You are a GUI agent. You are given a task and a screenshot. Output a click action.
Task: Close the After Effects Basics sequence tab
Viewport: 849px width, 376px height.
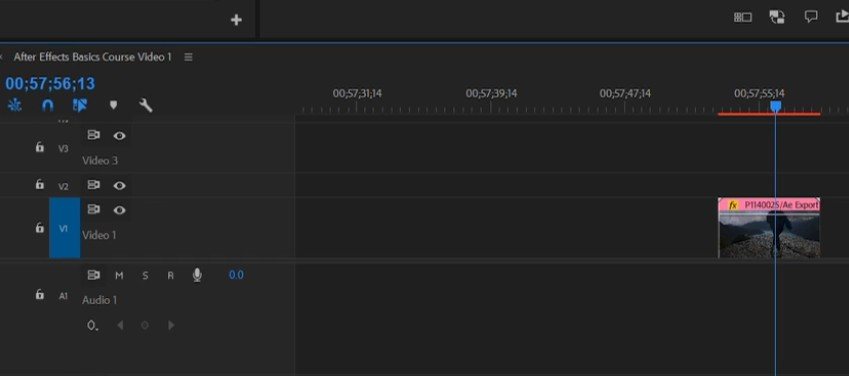pos(2,57)
